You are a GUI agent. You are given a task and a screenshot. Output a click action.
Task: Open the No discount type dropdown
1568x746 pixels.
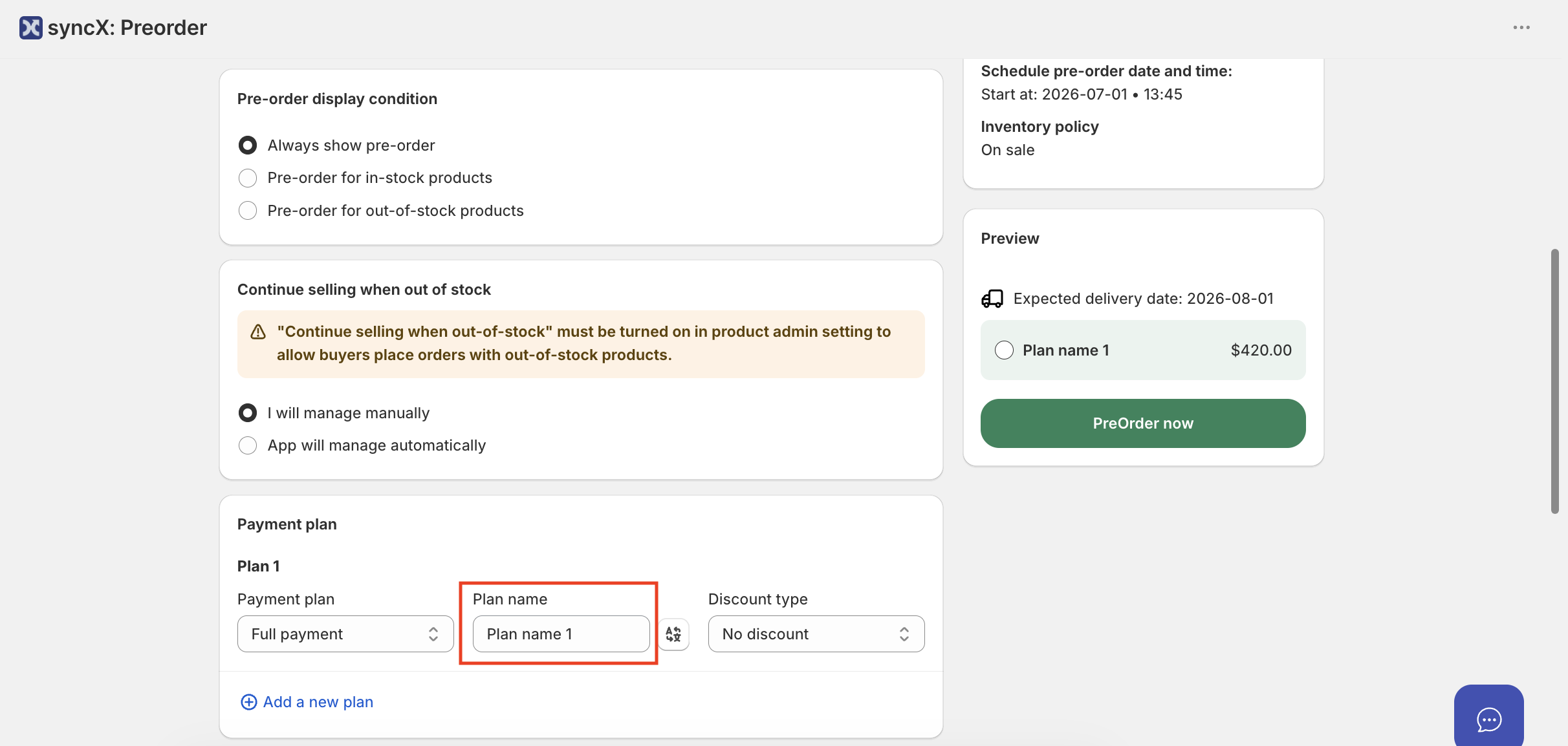click(x=816, y=634)
